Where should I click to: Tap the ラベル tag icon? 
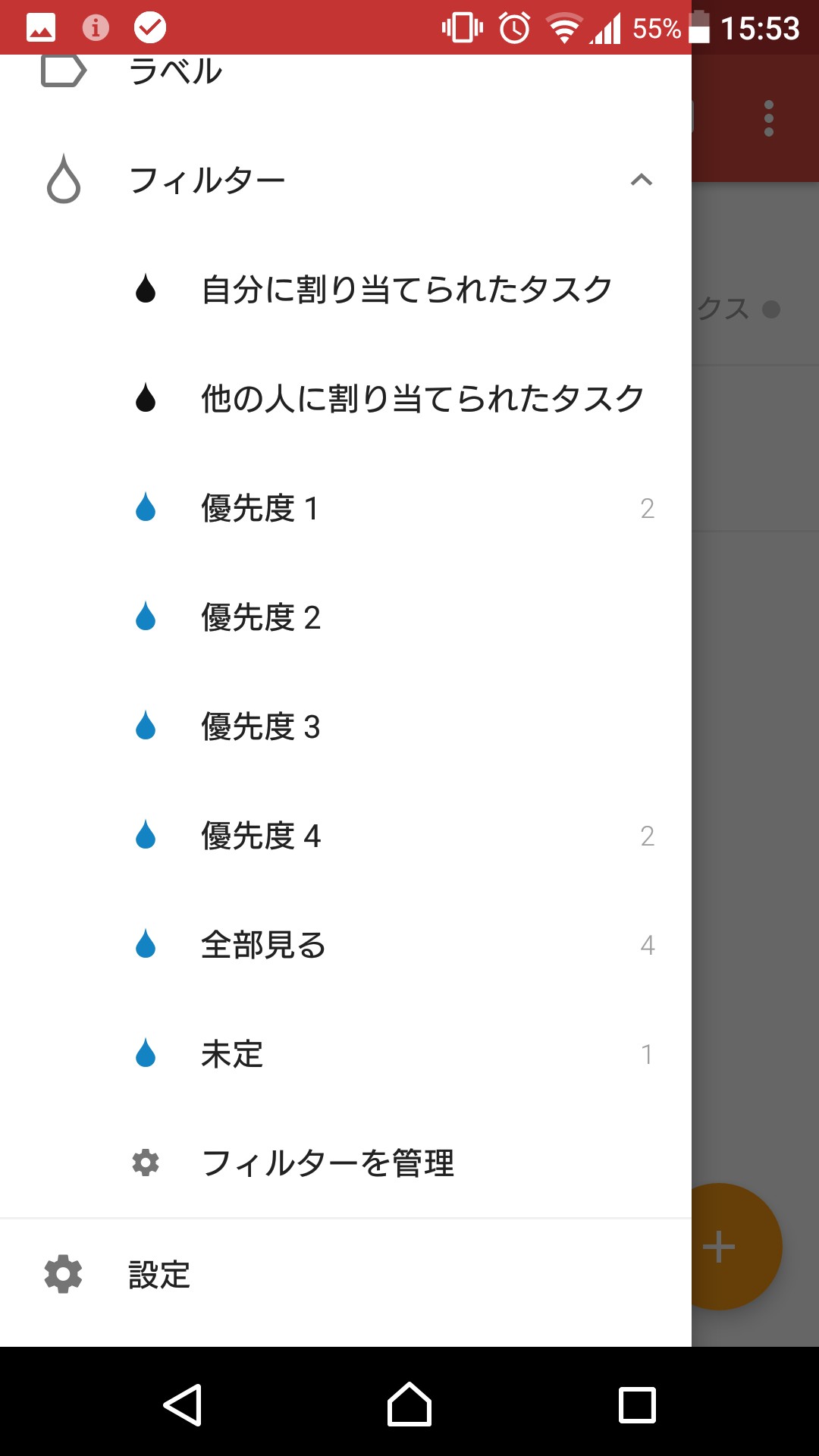tap(64, 71)
